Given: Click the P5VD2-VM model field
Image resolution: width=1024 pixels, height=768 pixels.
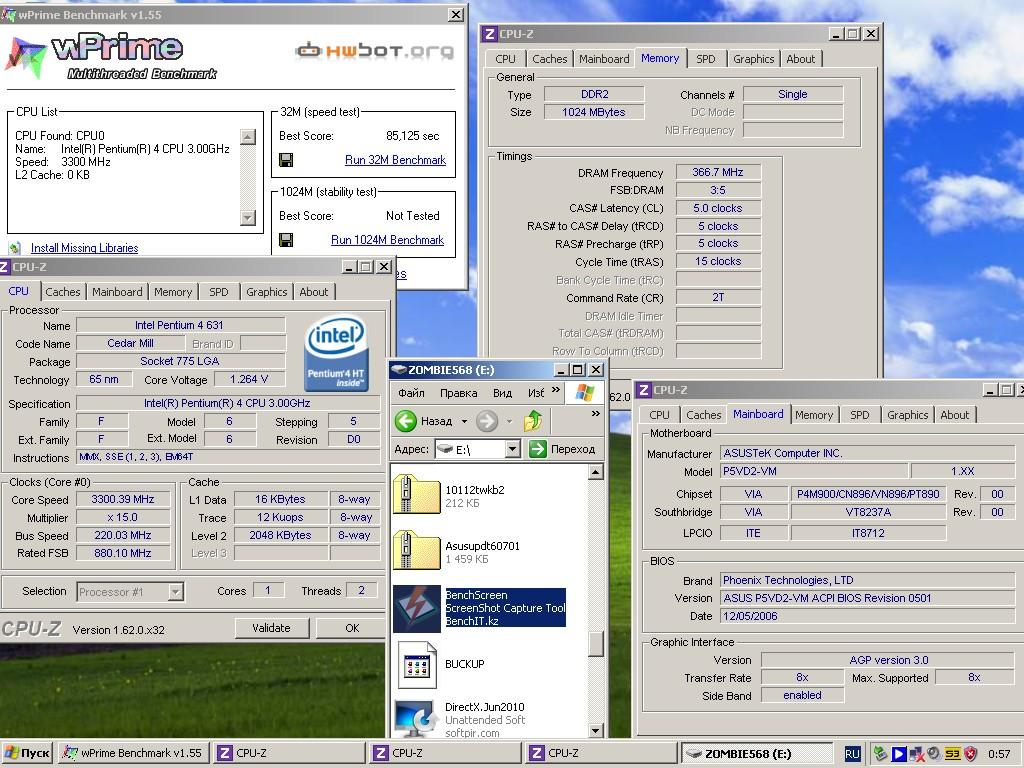Looking at the screenshot, I should coord(814,471).
